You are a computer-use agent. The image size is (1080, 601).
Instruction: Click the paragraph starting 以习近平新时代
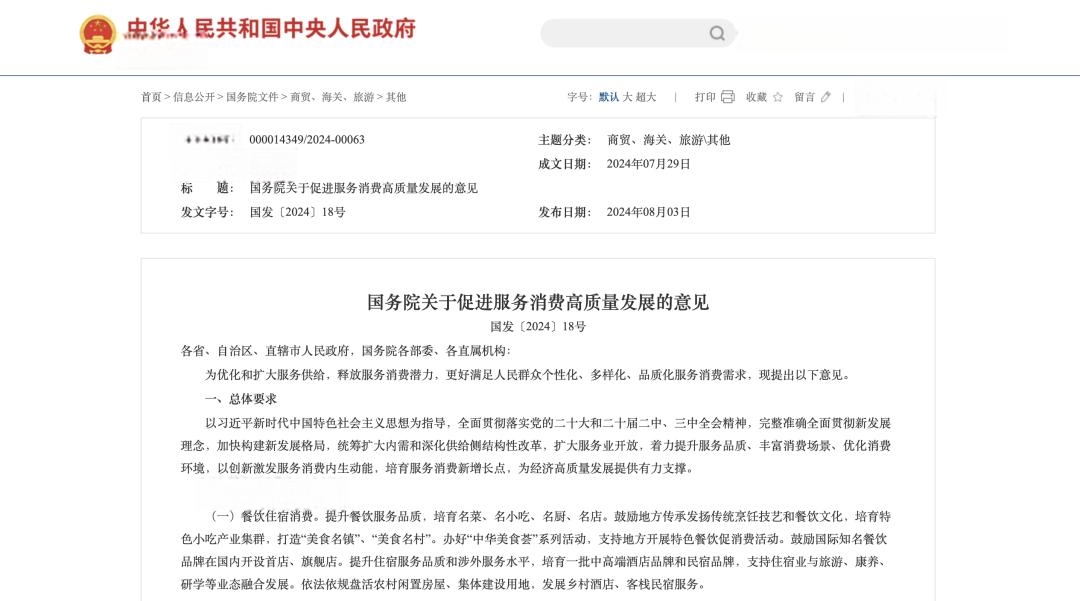[536, 445]
